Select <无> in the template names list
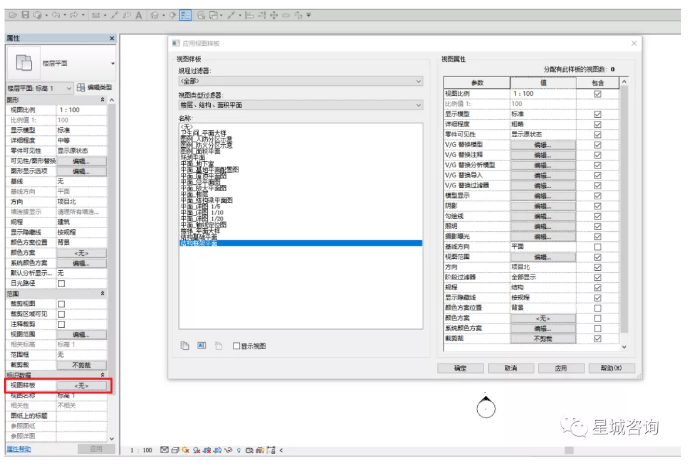Screen dimensions: 693x466 tap(186, 126)
